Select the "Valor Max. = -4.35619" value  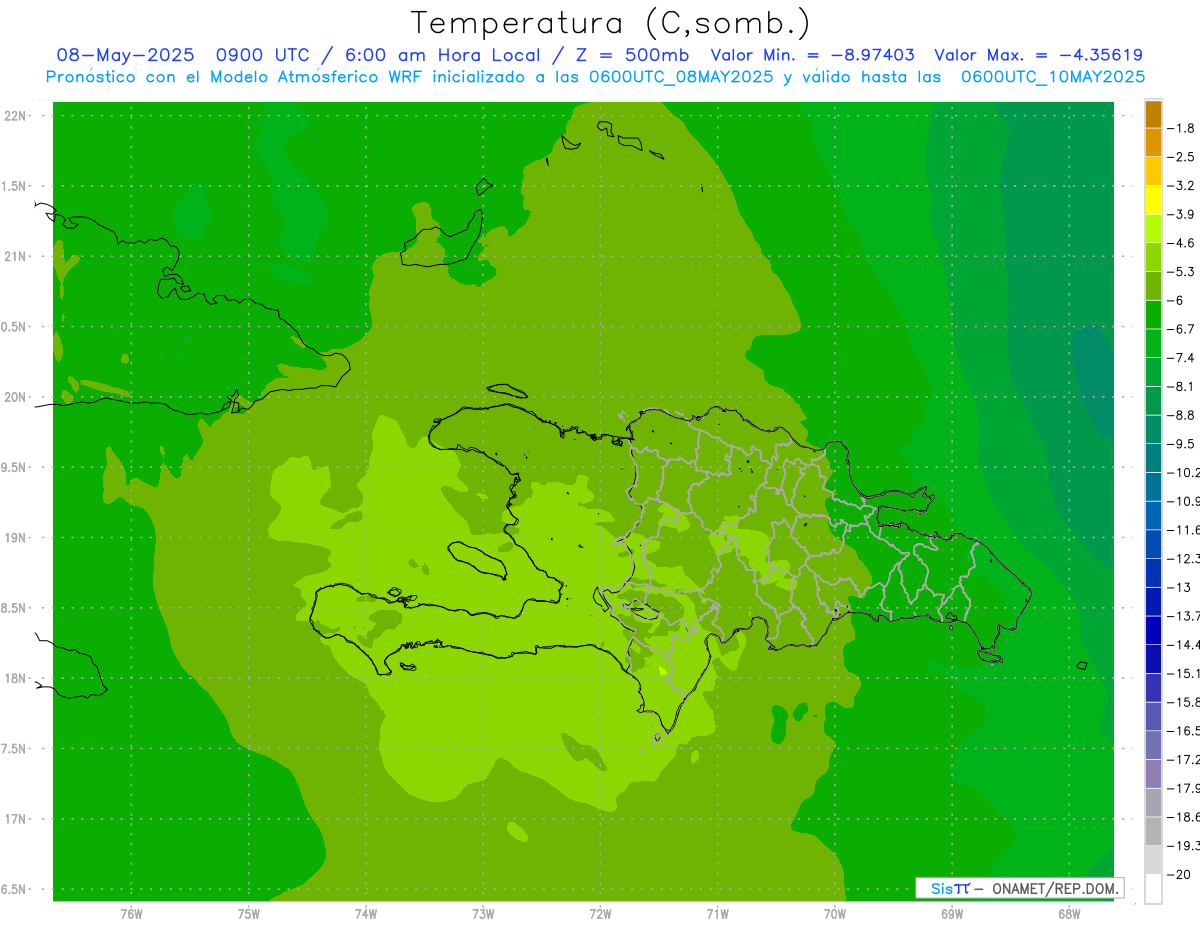pos(1038,55)
